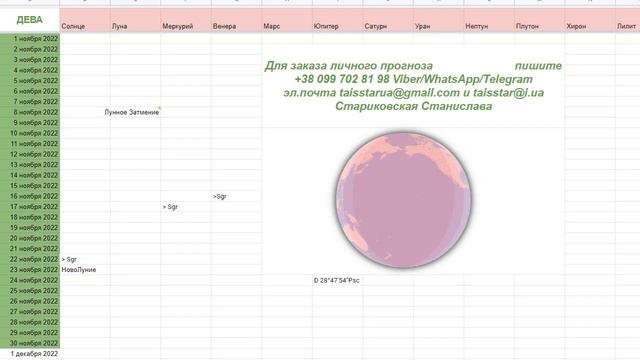Screen dimensions: 640x360
Task: Select the 29 ноября 2022 date cell
Action: (30, 333)
